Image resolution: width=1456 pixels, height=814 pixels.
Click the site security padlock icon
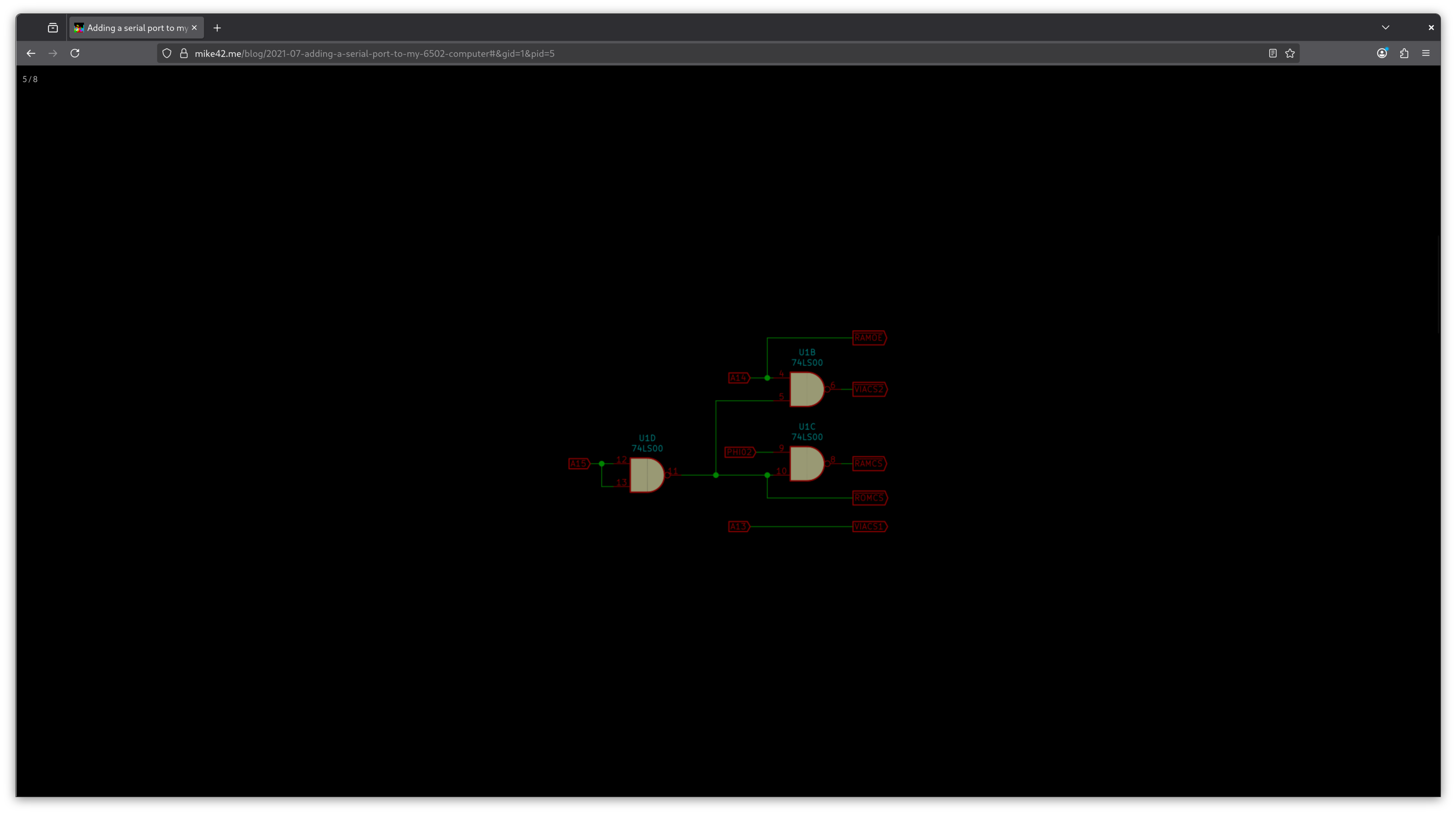click(x=184, y=53)
